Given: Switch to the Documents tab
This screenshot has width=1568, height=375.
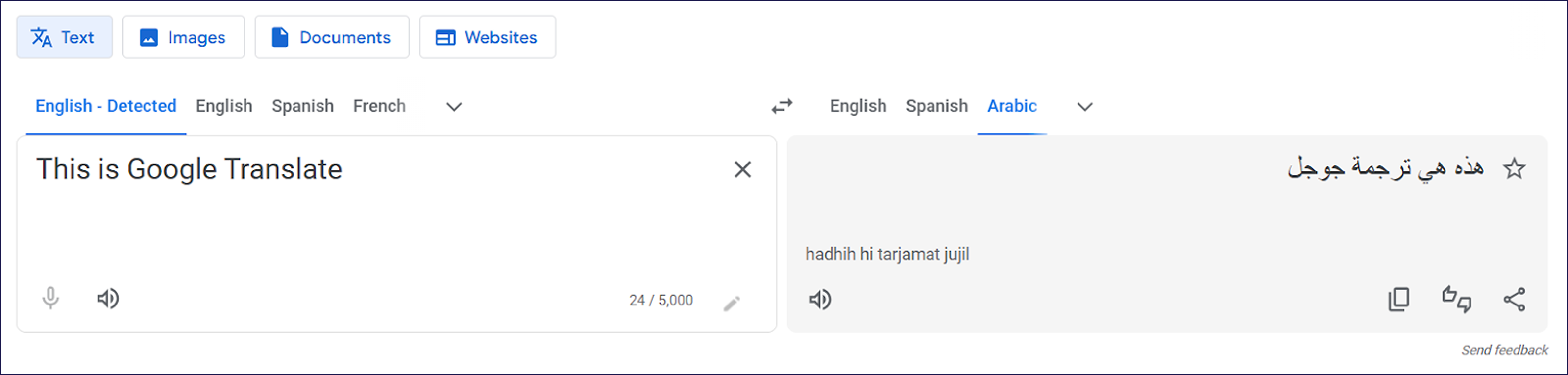Looking at the screenshot, I should [332, 36].
